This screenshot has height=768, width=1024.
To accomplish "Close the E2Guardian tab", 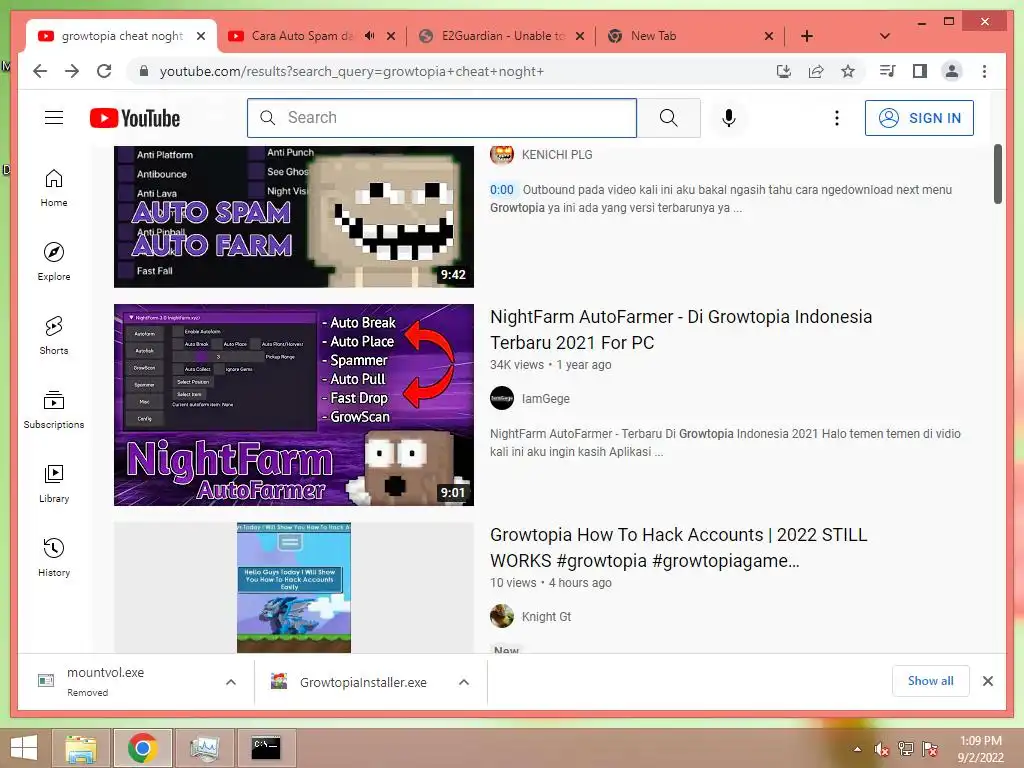I will (580, 36).
